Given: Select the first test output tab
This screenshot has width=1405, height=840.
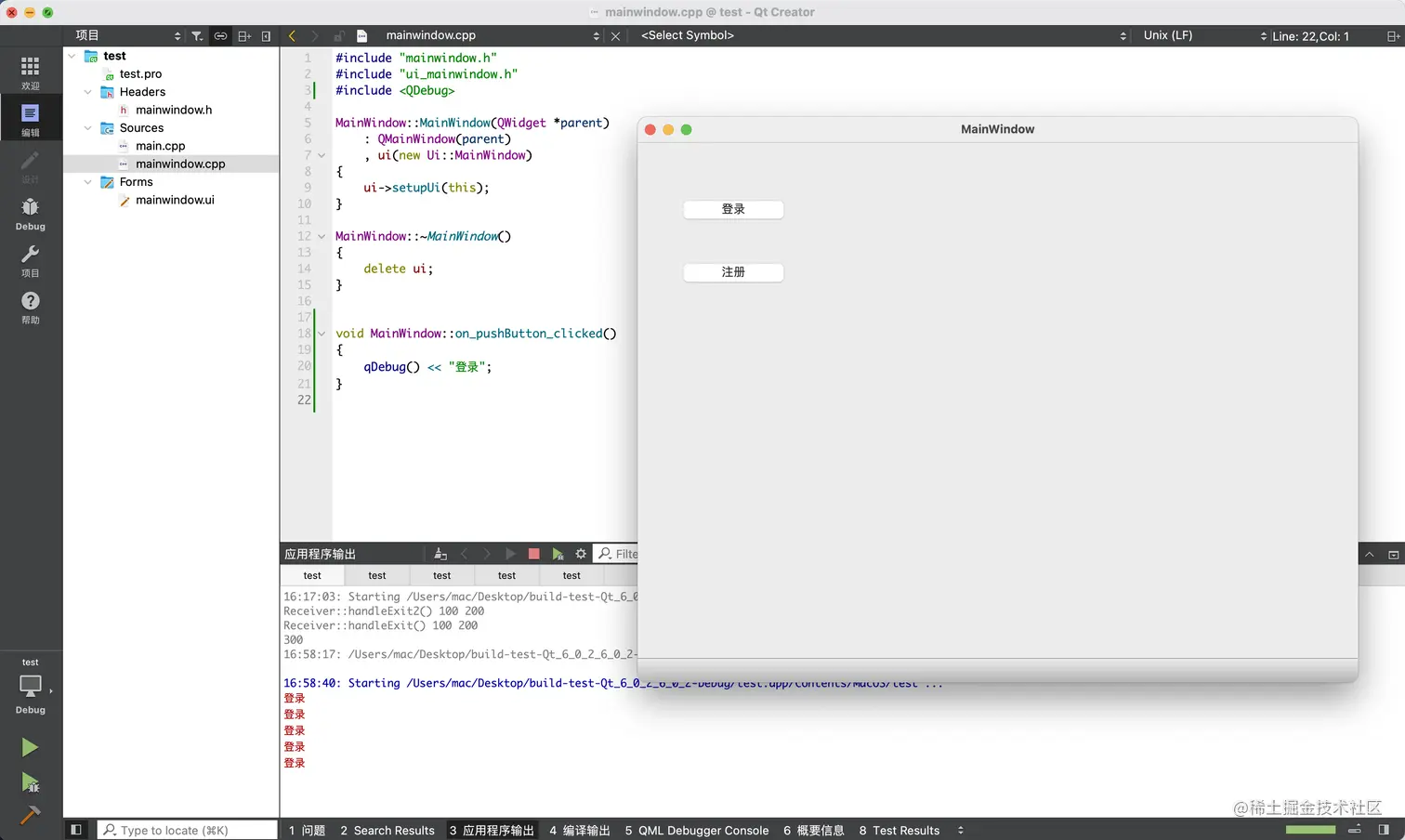Looking at the screenshot, I should 312,576.
